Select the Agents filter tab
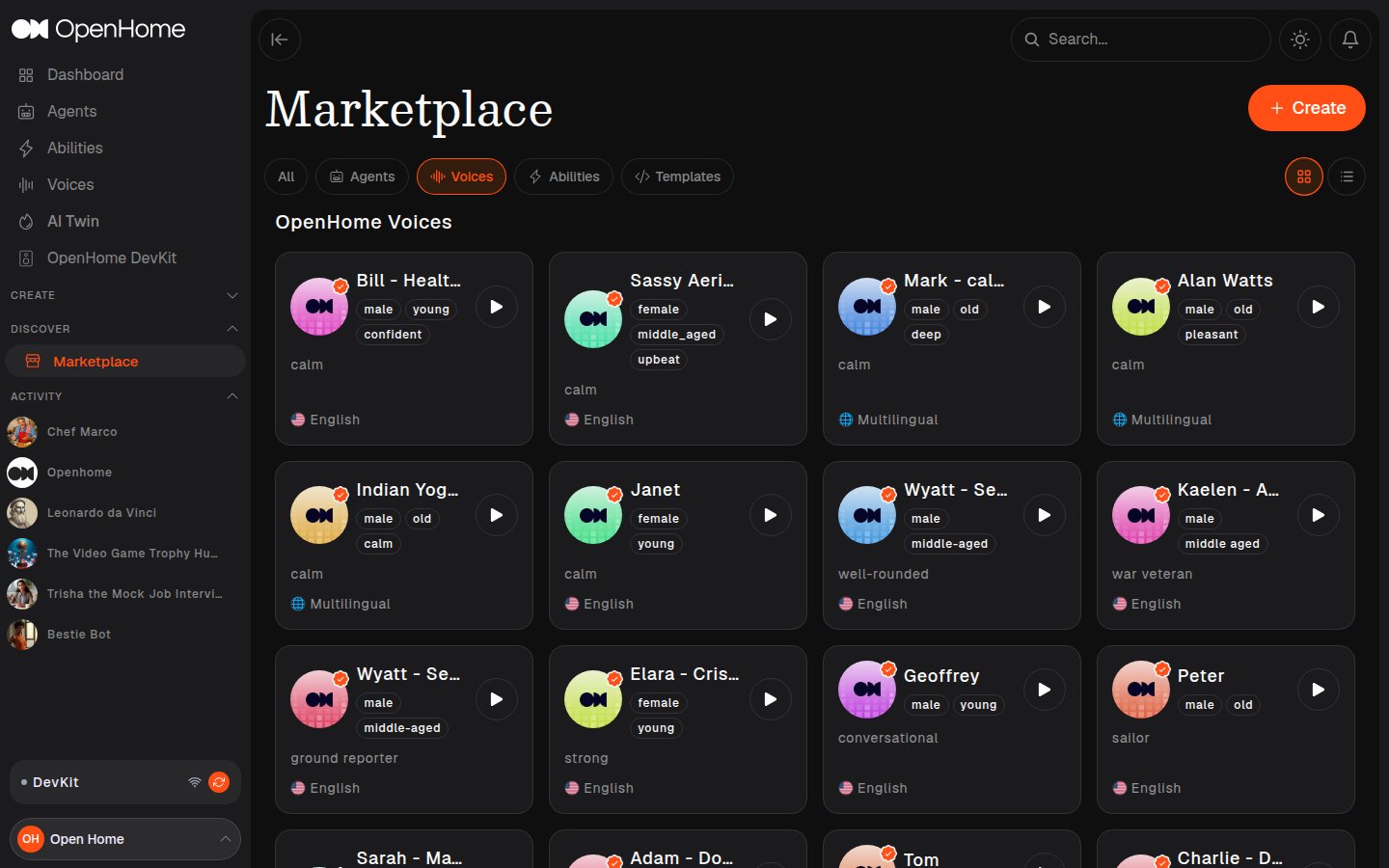The image size is (1389, 868). 363,176
